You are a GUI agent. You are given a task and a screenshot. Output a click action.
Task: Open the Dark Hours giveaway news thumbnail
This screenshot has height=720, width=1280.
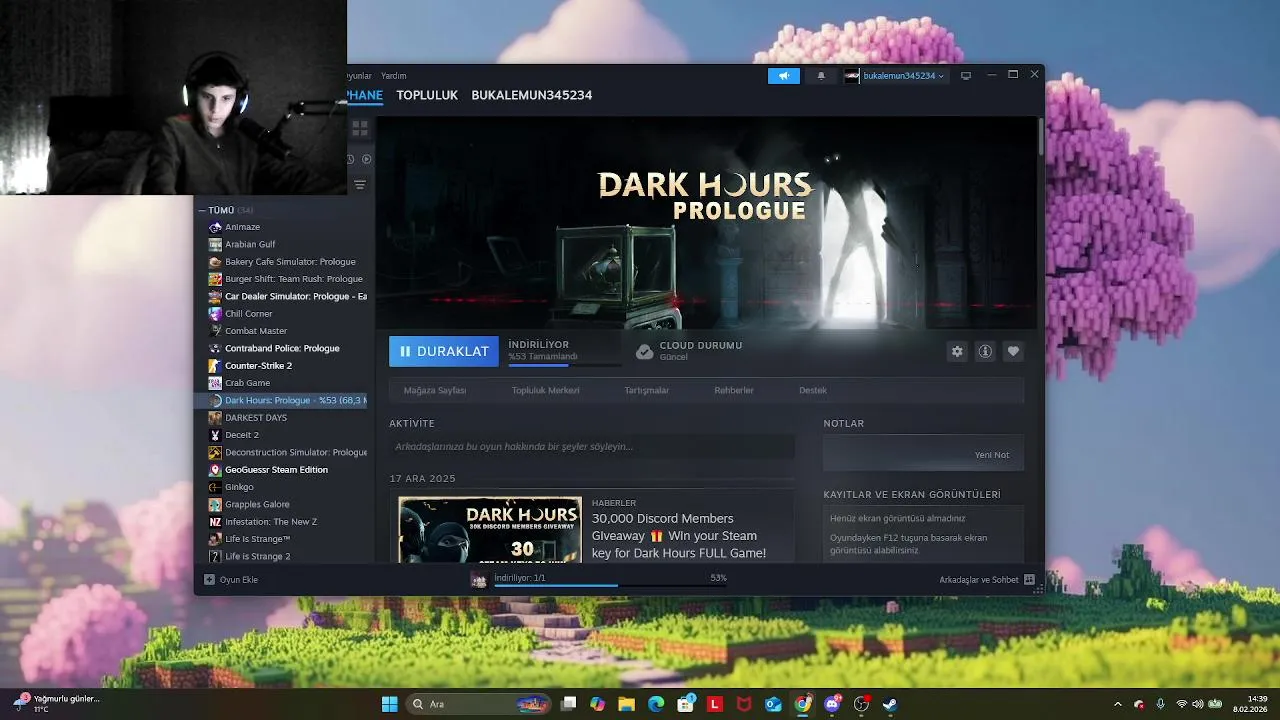pos(490,529)
